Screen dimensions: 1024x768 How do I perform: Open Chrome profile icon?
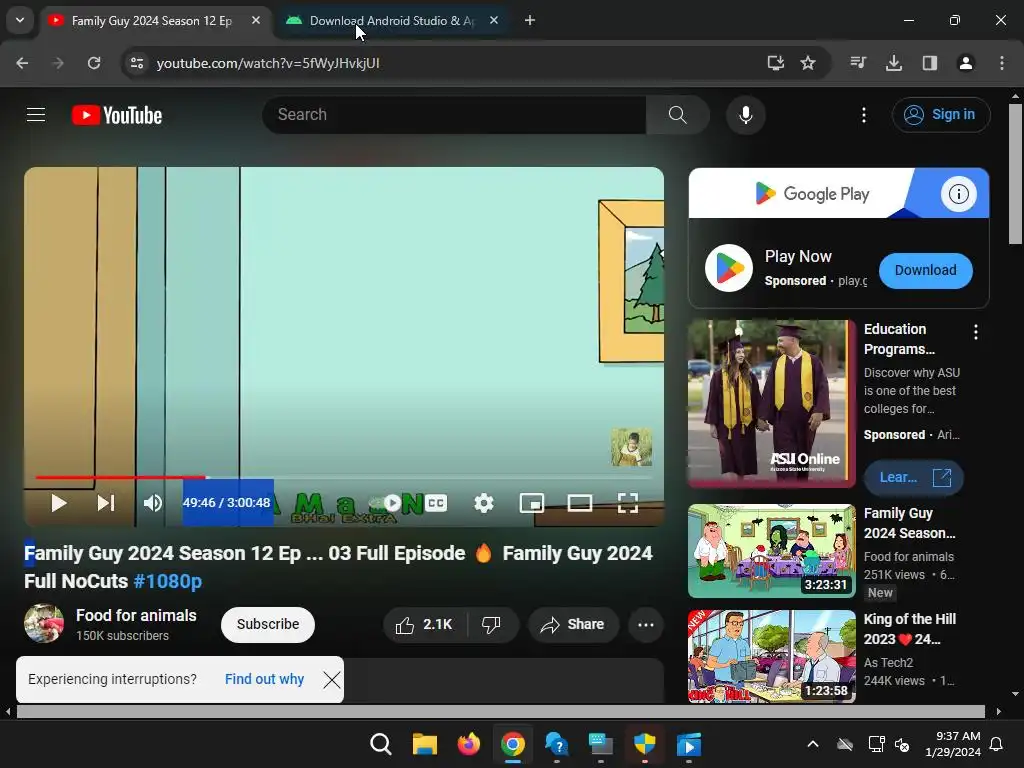966,63
